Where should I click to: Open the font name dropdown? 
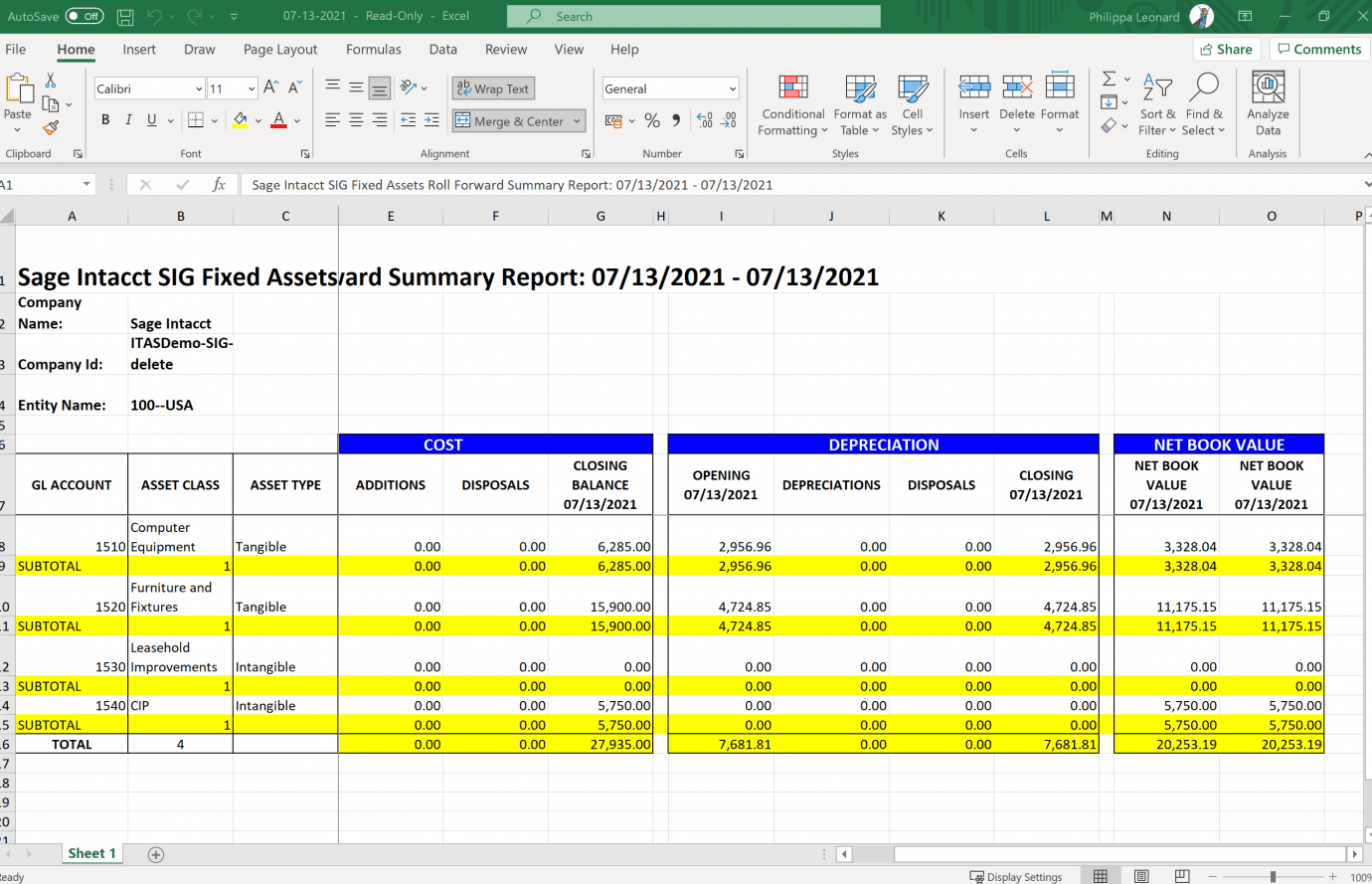point(198,88)
